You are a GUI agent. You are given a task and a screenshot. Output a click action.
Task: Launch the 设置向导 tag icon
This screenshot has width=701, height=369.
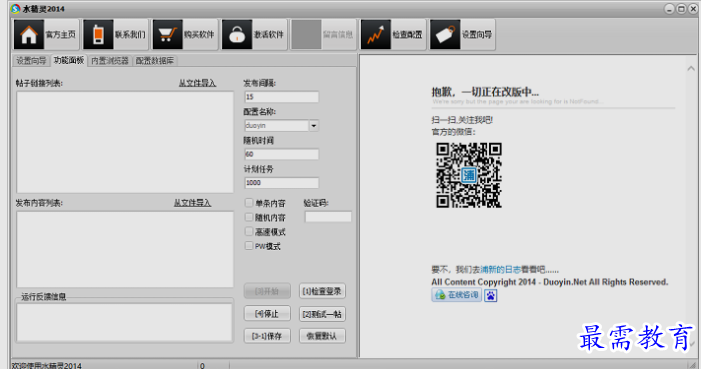point(445,34)
